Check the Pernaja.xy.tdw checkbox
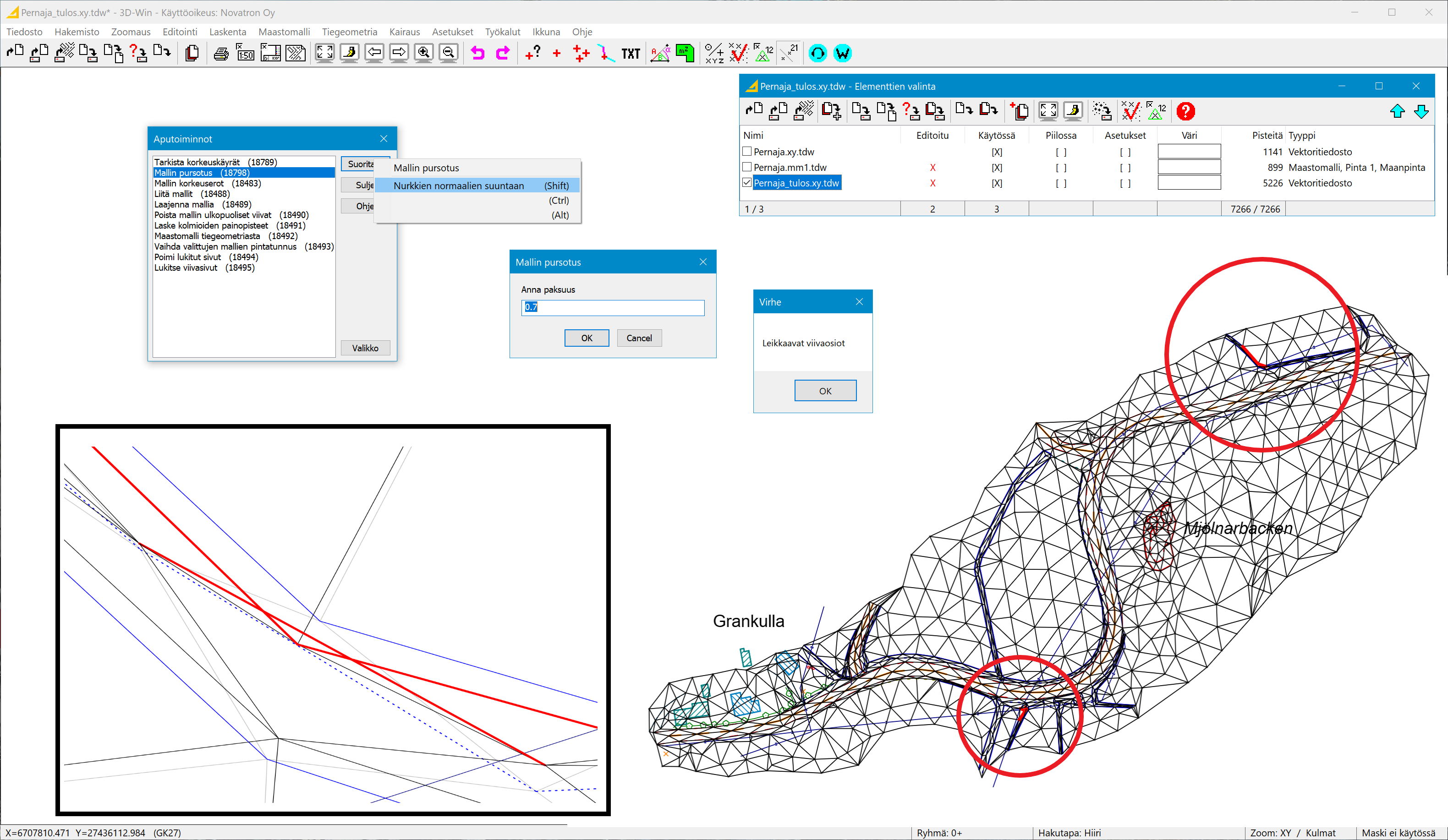This screenshot has width=1448, height=840. [x=747, y=152]
